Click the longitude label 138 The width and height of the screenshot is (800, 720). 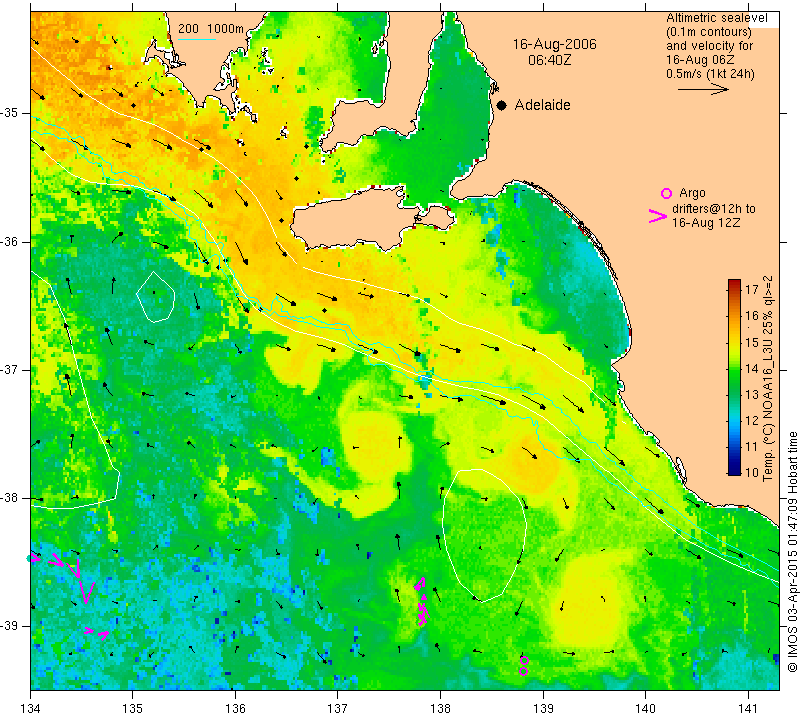tap(440, 708)
